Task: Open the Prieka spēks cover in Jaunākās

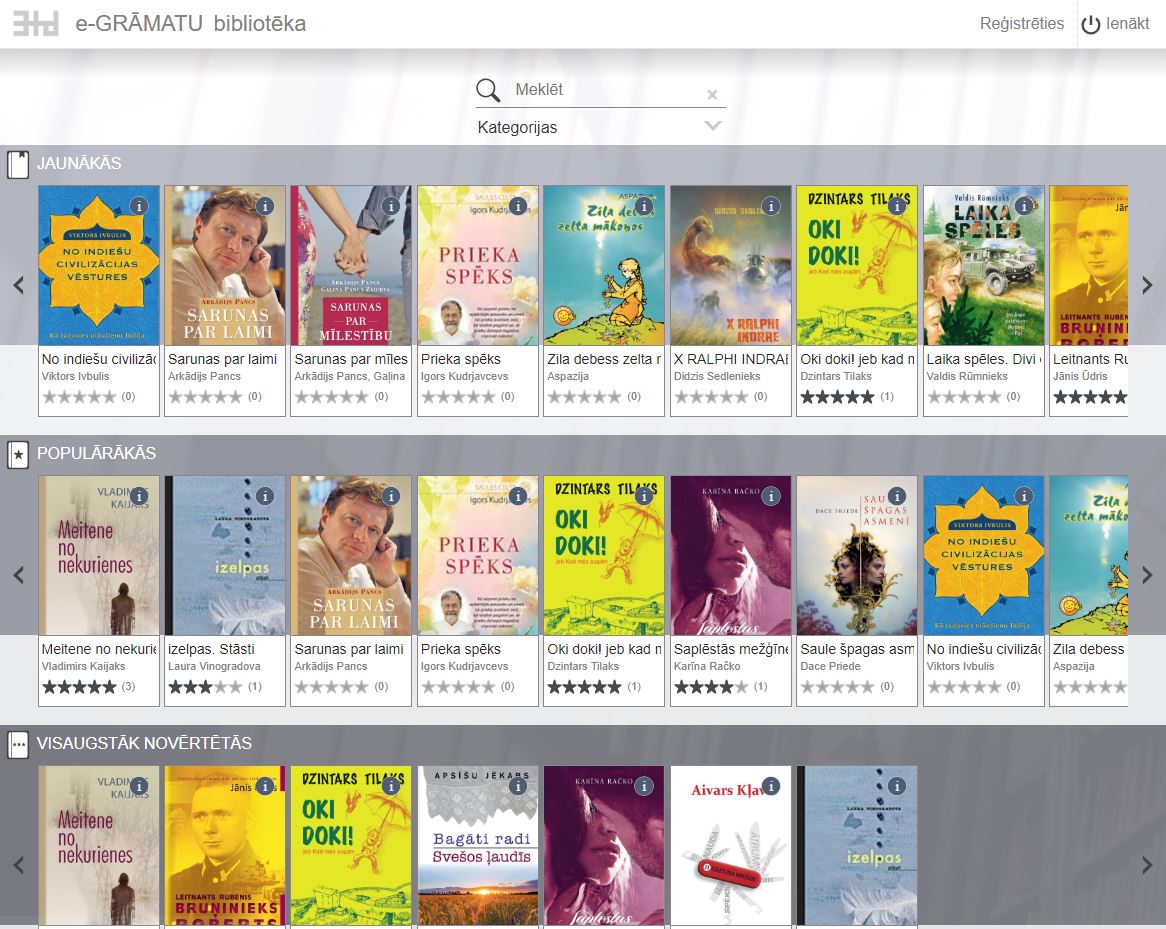Action: pos(478,265)
